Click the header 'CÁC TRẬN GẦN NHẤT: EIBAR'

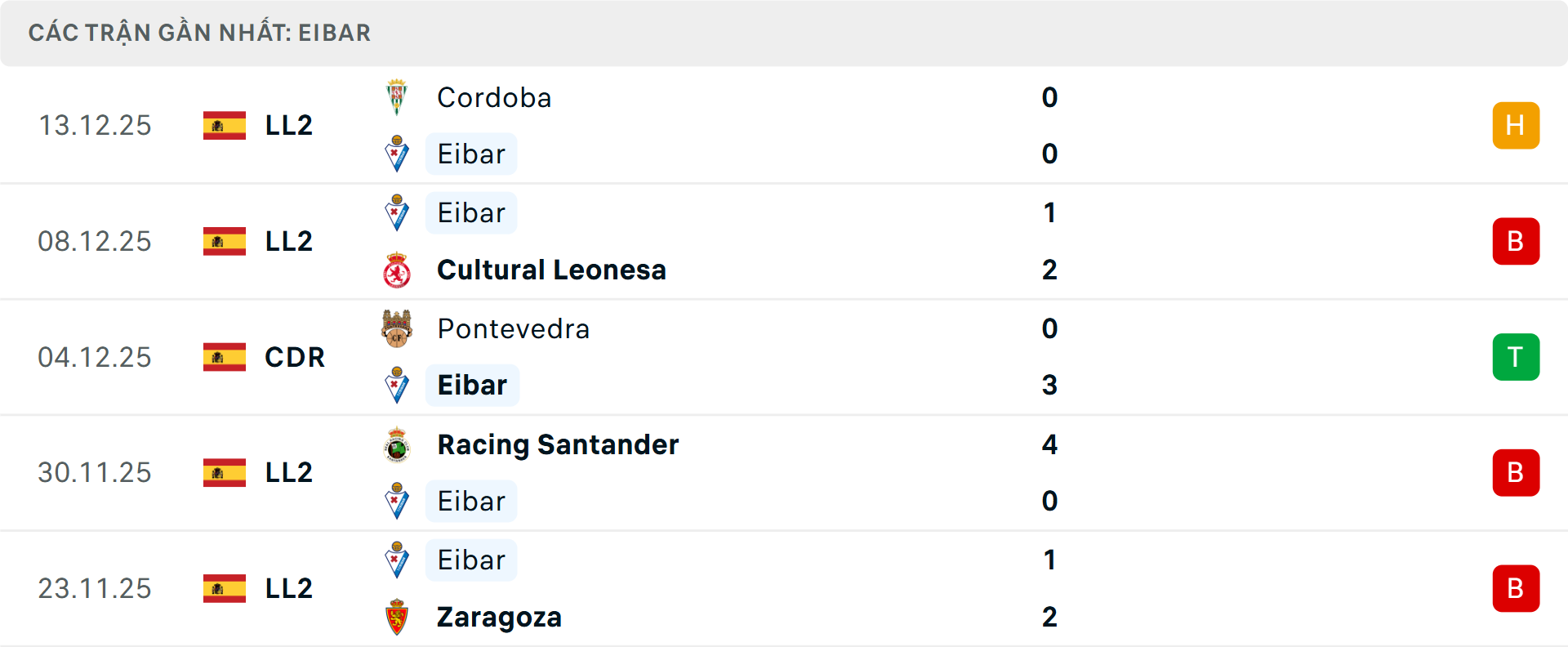[199, 33]
